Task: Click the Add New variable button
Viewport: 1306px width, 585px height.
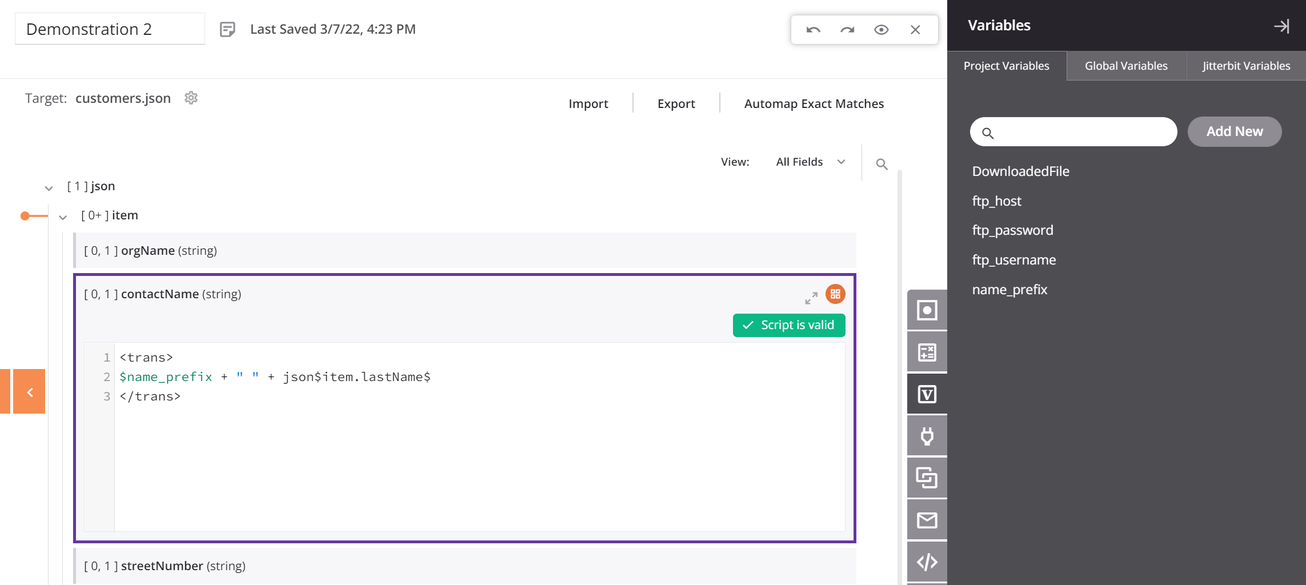Action: coord(1234,131)
